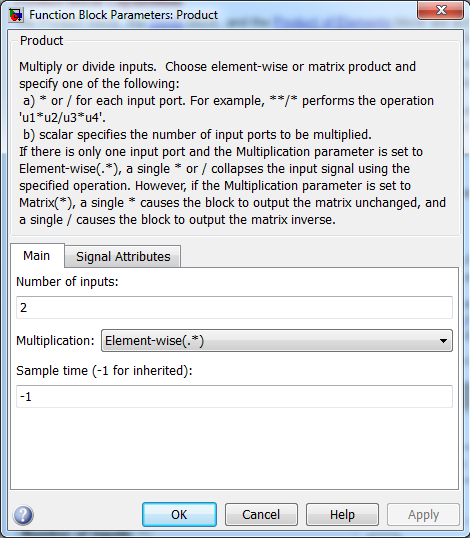Open the Multiplication dropdown arrow

coord(443,341)
